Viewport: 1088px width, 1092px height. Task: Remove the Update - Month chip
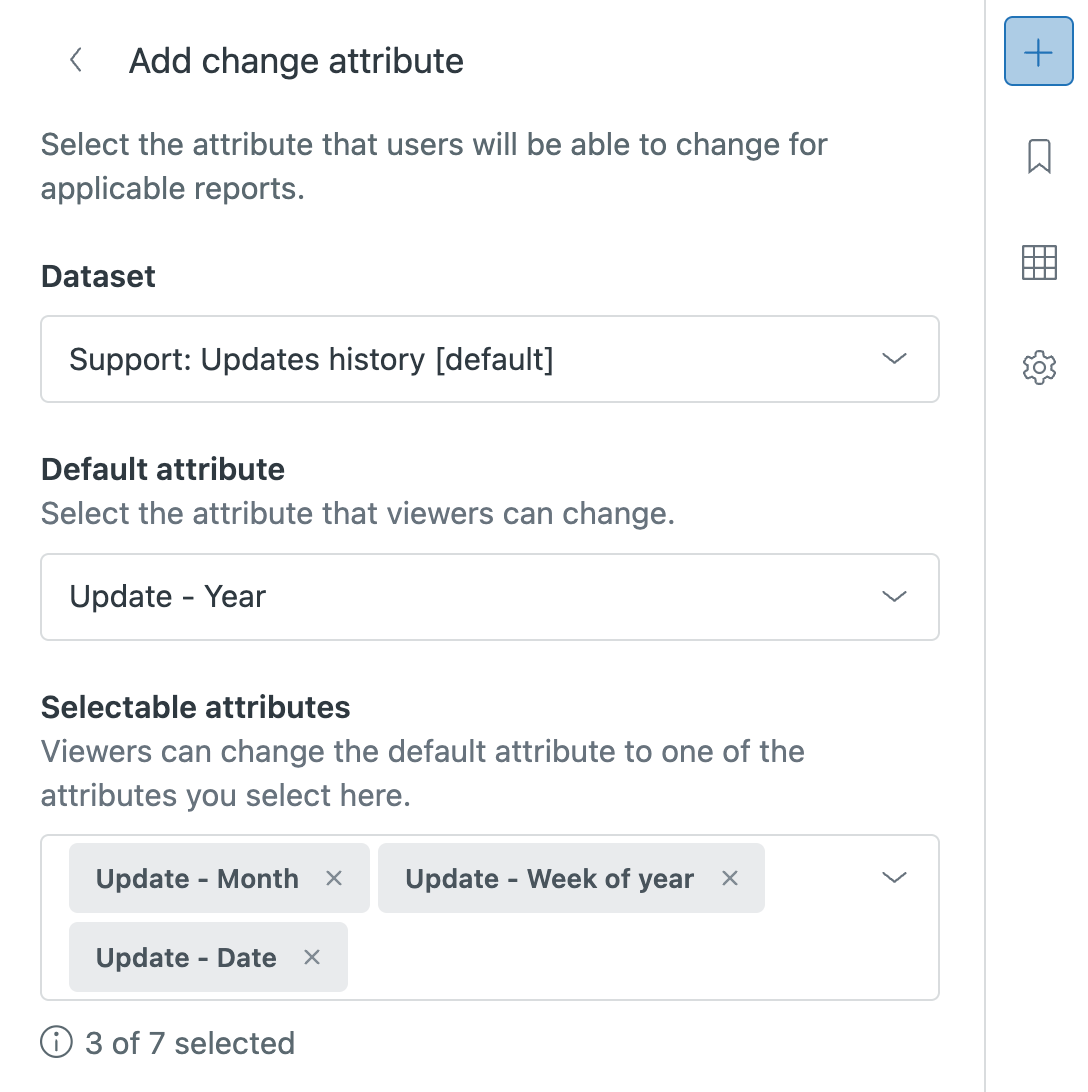[x=334, y=878]
